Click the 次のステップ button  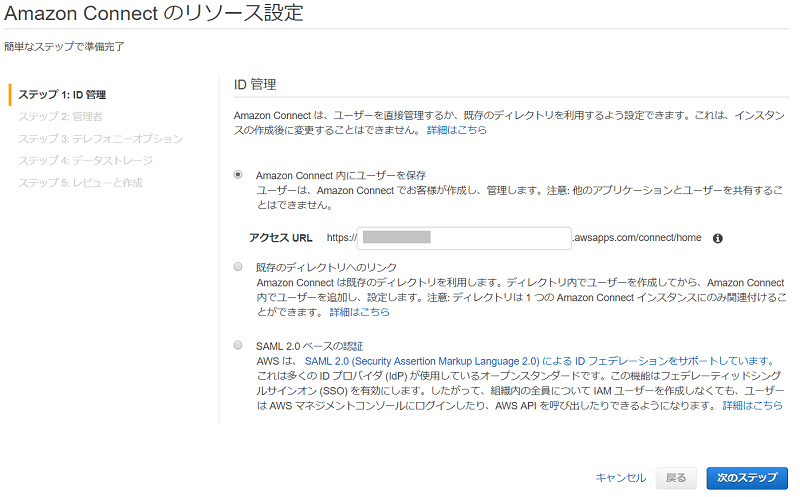(x=747, y=478)
